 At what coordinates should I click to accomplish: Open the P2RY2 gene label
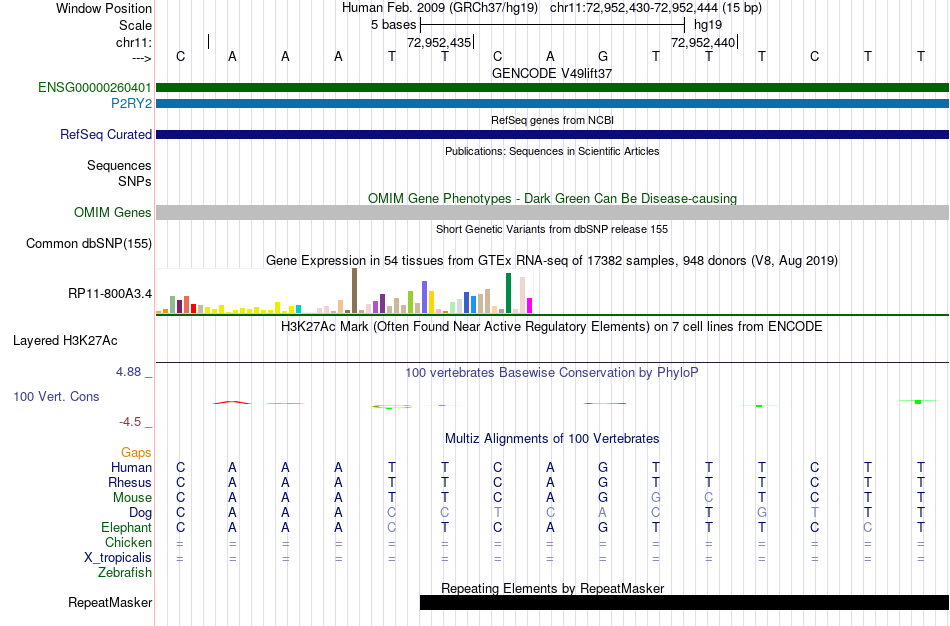[x=131, y=103]
